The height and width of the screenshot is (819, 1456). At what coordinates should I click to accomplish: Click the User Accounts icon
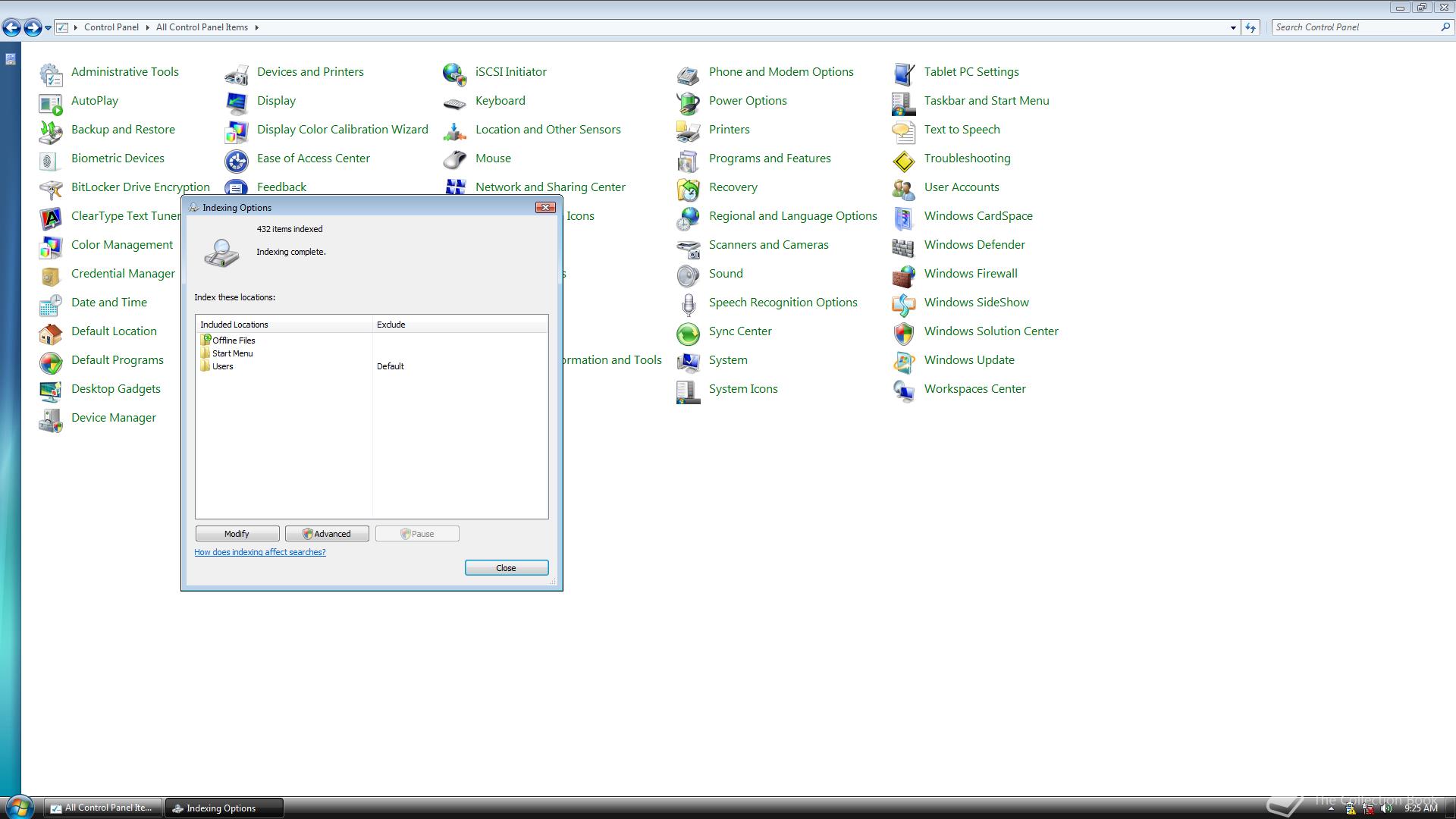(x=904, y=190)
